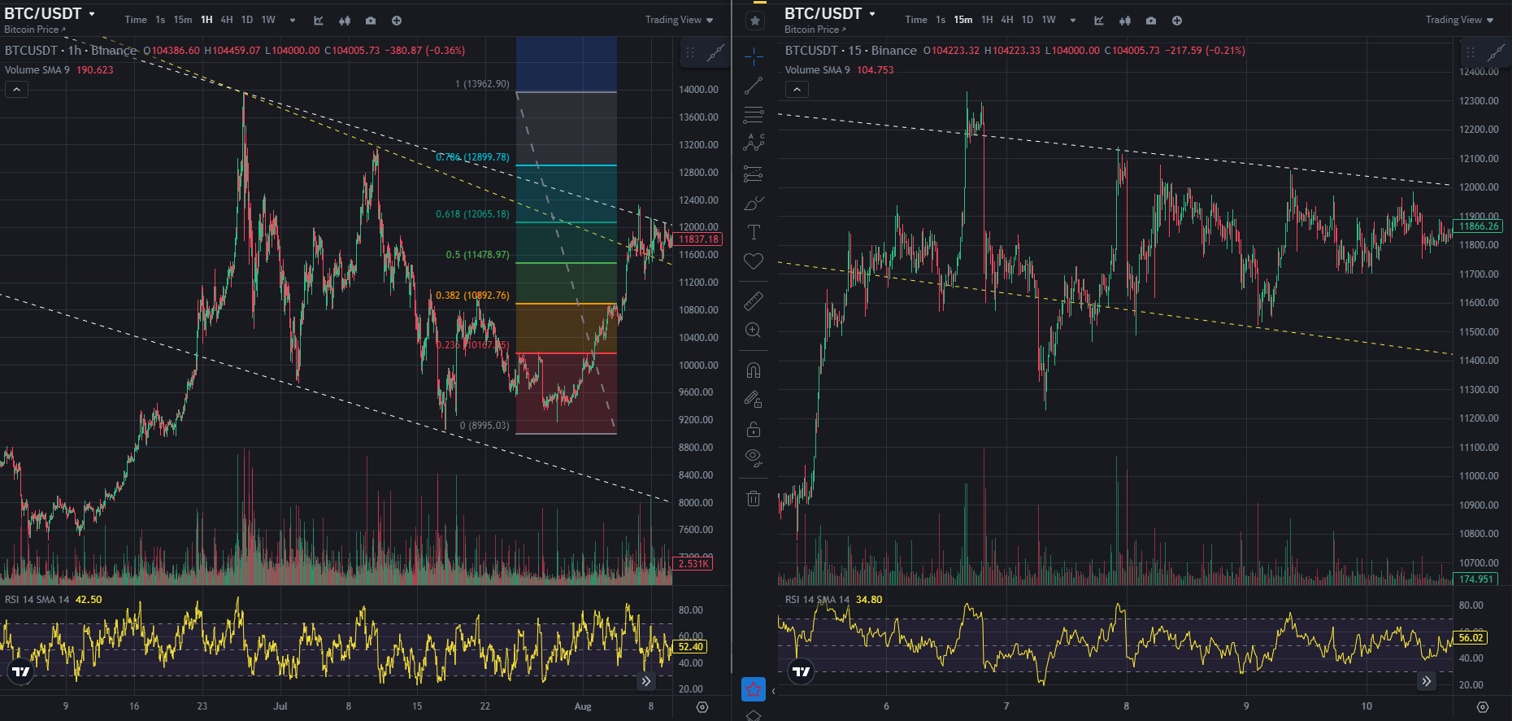
Task: Click the TradingView logo in left chart
Action: pos(20,672)
